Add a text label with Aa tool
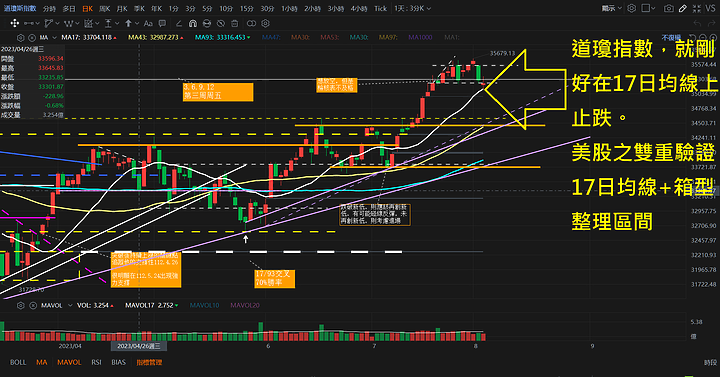 [148, 23]
